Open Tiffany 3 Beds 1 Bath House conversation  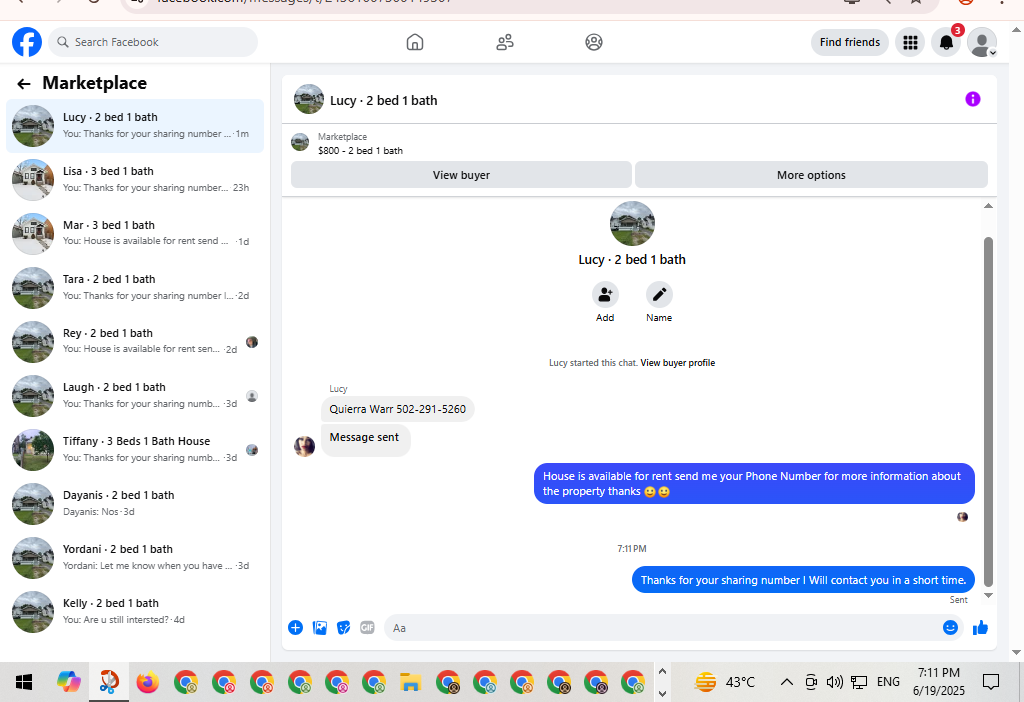coord(135,450)
